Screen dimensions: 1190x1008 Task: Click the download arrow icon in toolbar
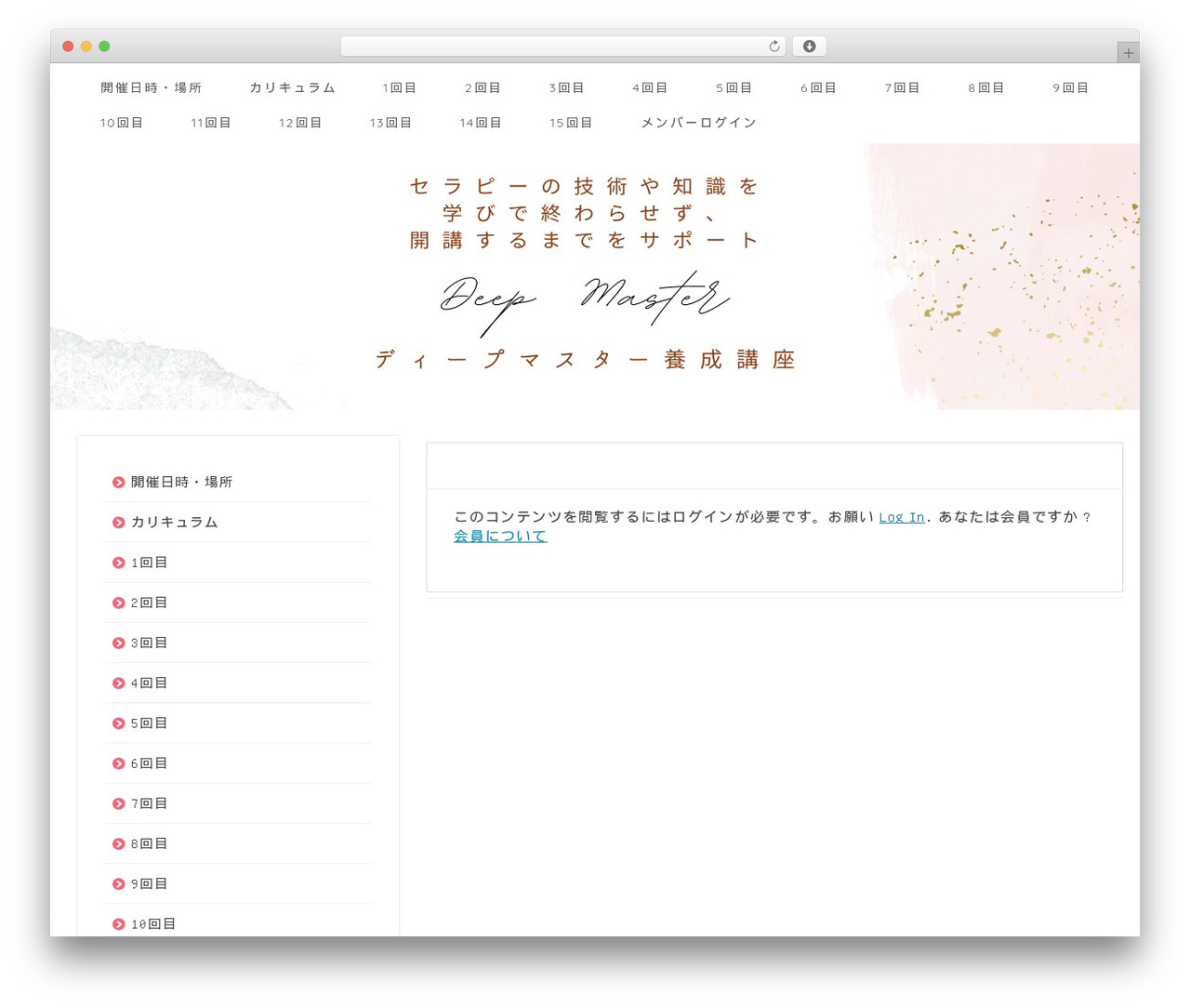point(809,46)
